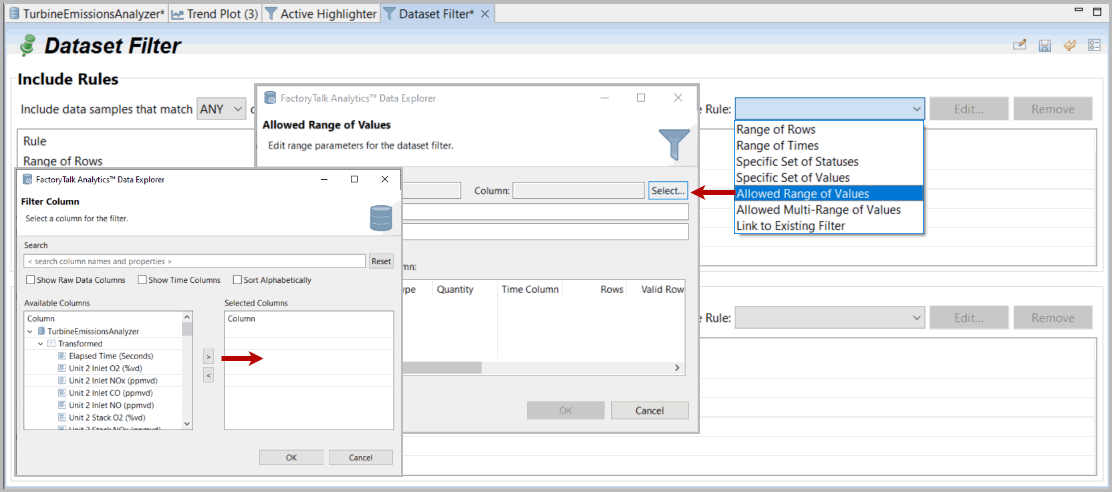1112x492 pixels.
Task: Click the remove-column '<' arrow button
Action: pyautogui.click(x=208, y=375)
